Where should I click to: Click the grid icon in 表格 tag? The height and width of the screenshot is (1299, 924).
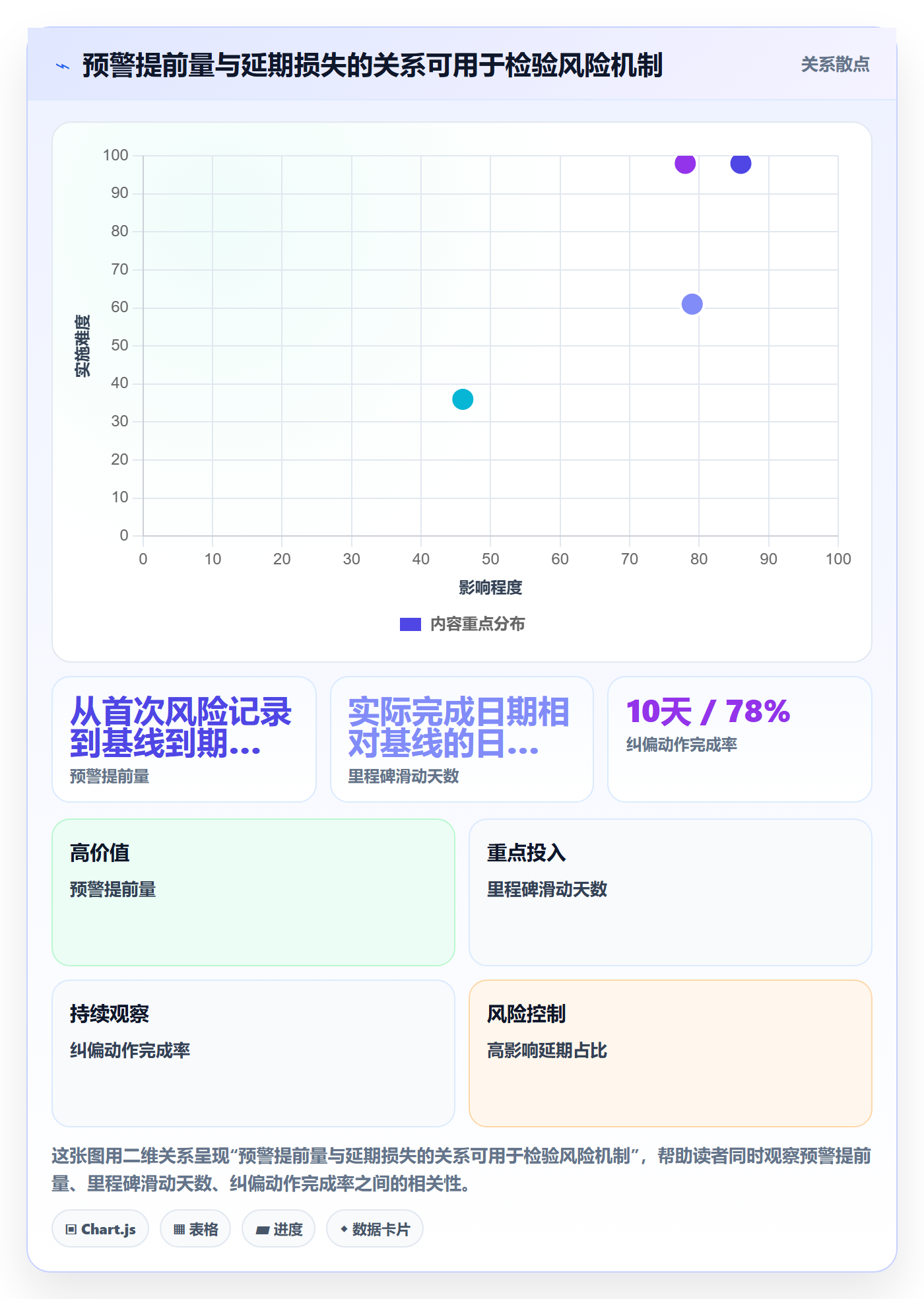(180, 1230)
